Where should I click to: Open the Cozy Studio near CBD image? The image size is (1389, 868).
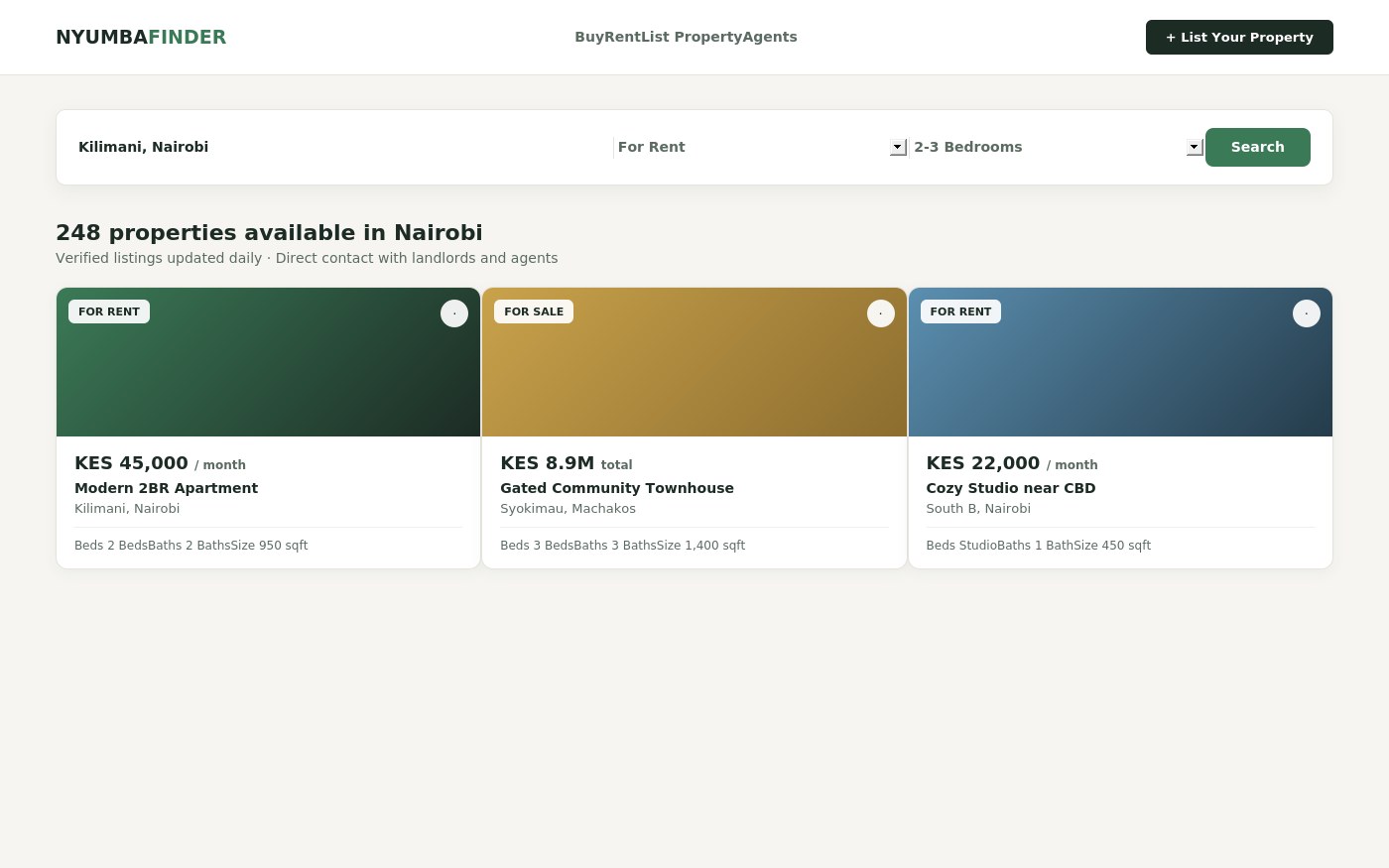(1120, 362)
